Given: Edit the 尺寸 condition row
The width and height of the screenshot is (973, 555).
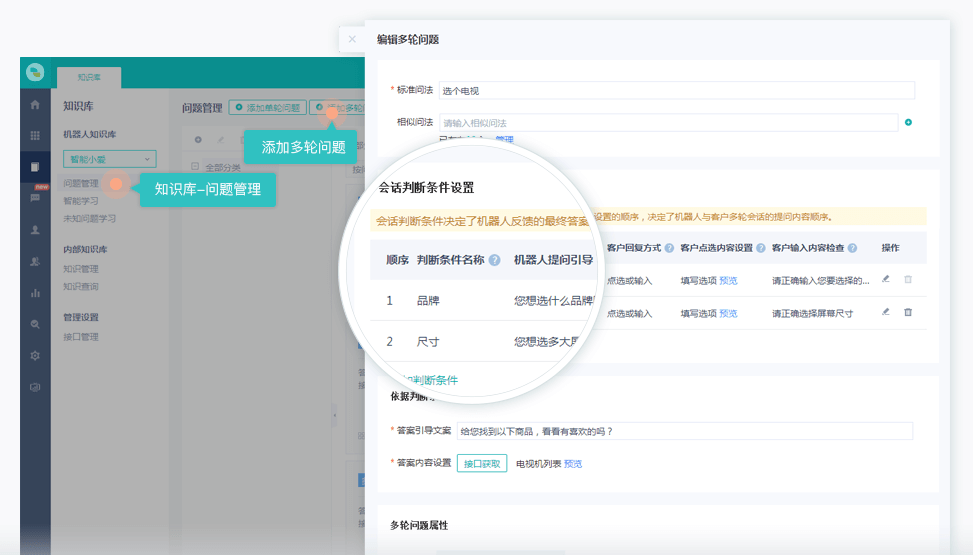Looking at the screenshot, I should (x=886, y=312).
